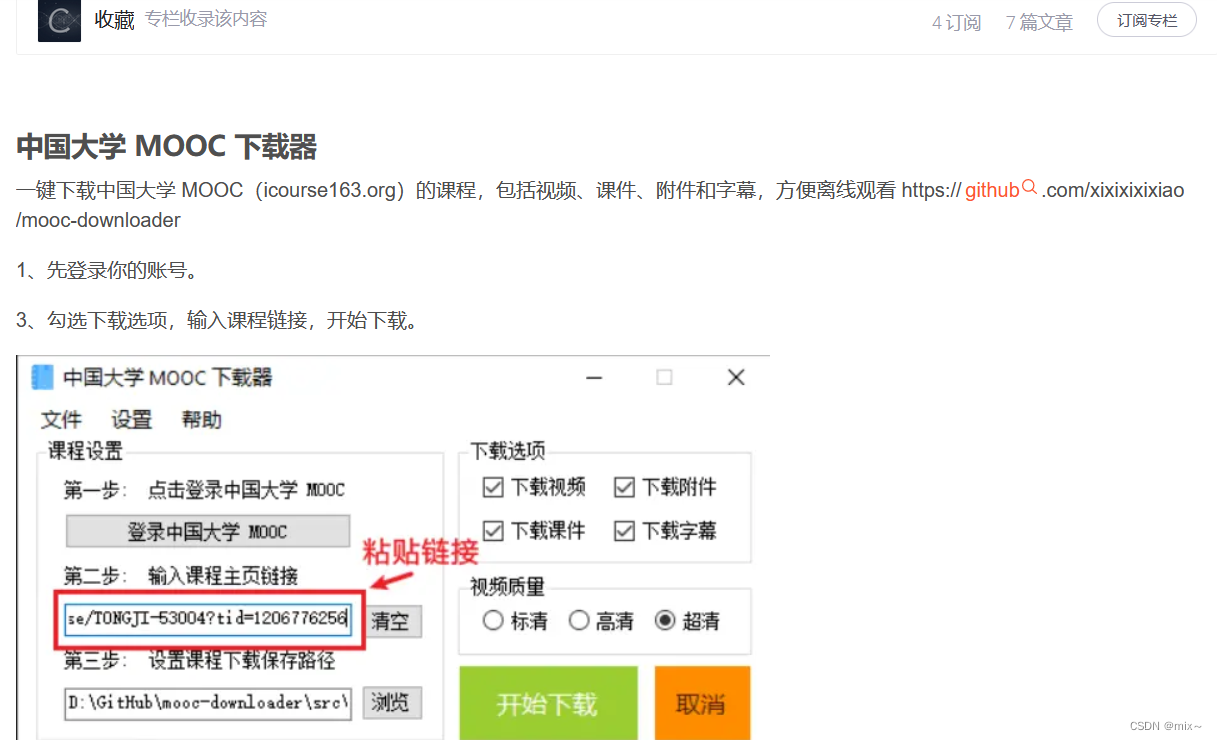Click the 4 订阅 count text
The image size is (1217, 740).
point(957,22)
